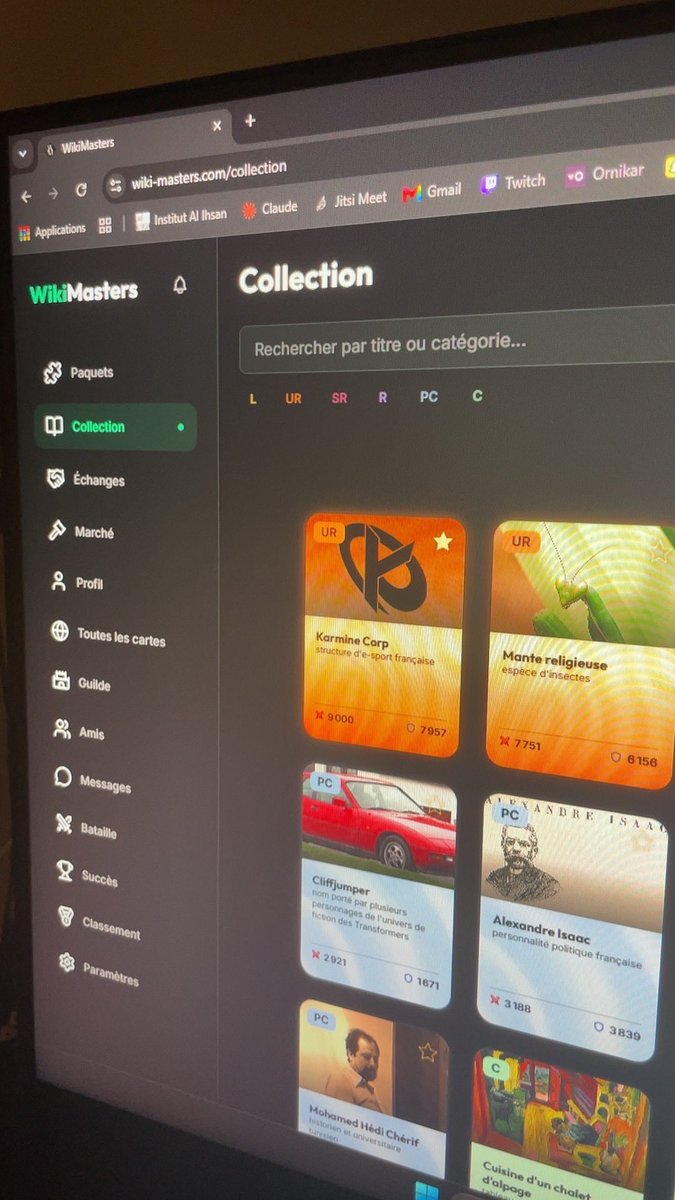Open a new browser tab with plus
675x1200 pixels.
250,120
